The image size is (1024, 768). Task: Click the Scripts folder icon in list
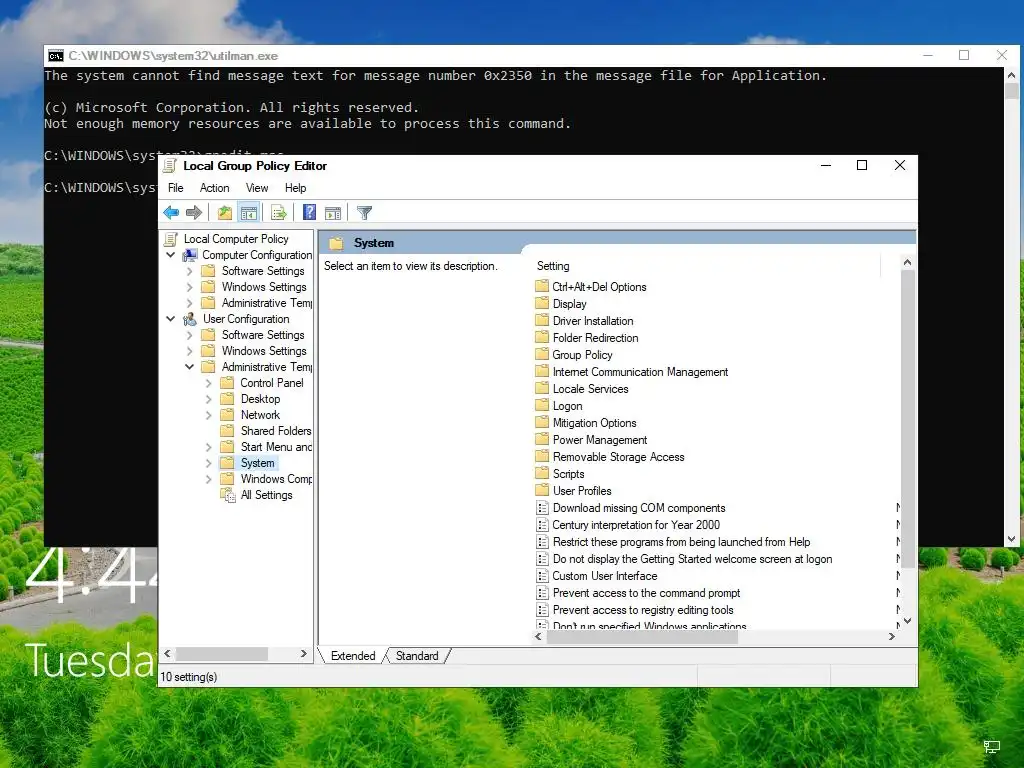[x=541, y=473]
